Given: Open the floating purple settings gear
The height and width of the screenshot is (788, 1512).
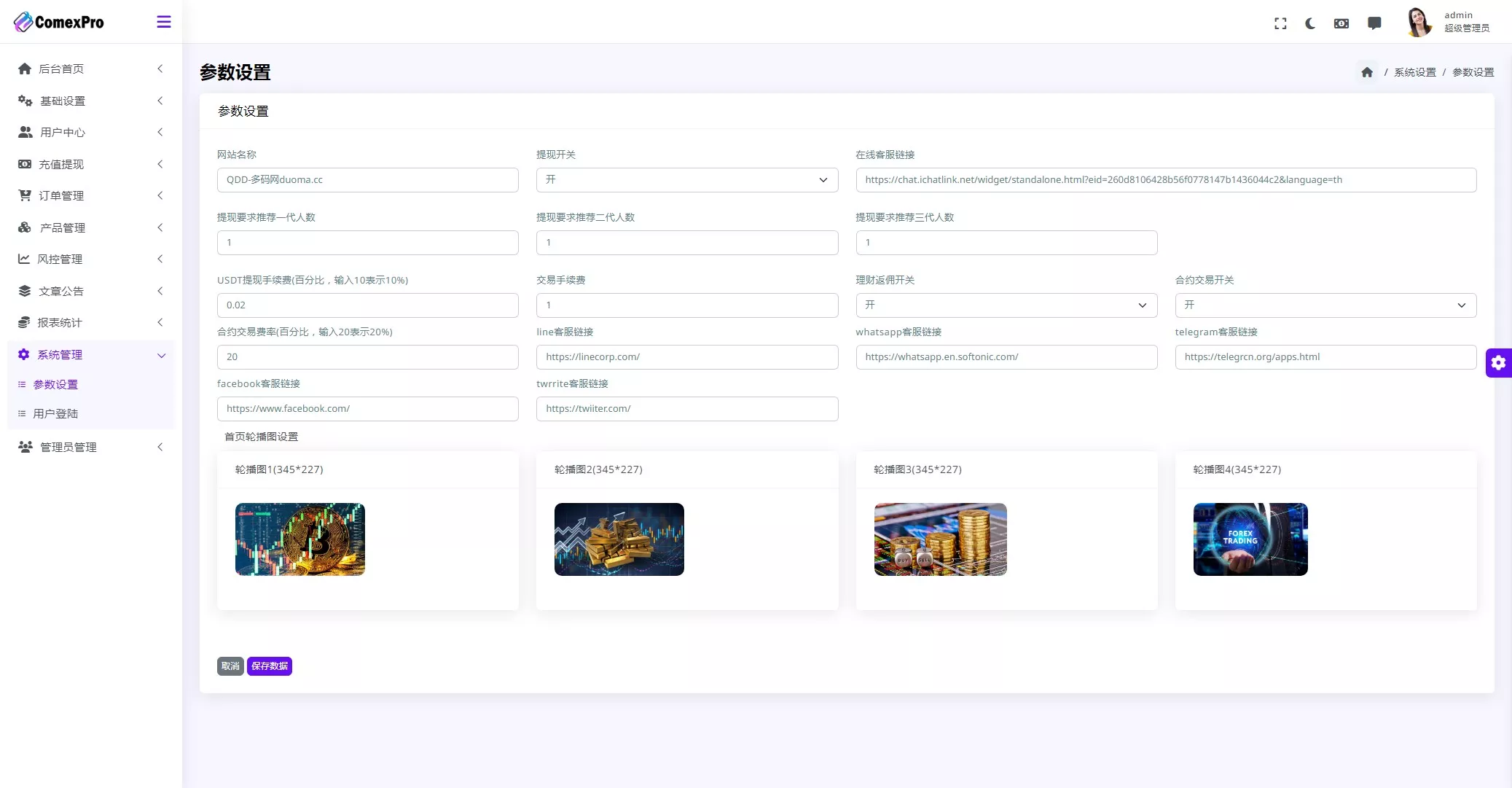Looking at the screenshot, I should coord(1498,362).
